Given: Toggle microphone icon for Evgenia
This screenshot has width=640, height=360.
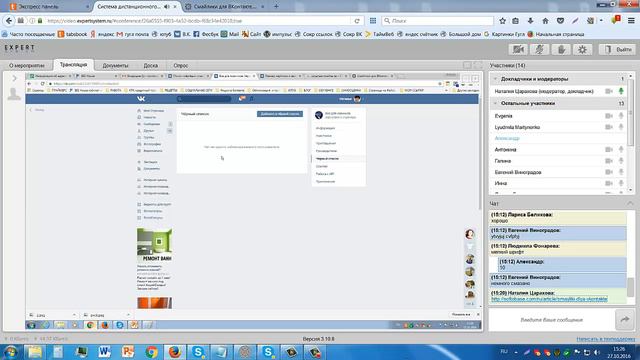Looking at the screenshot, I should click(621, 116).
